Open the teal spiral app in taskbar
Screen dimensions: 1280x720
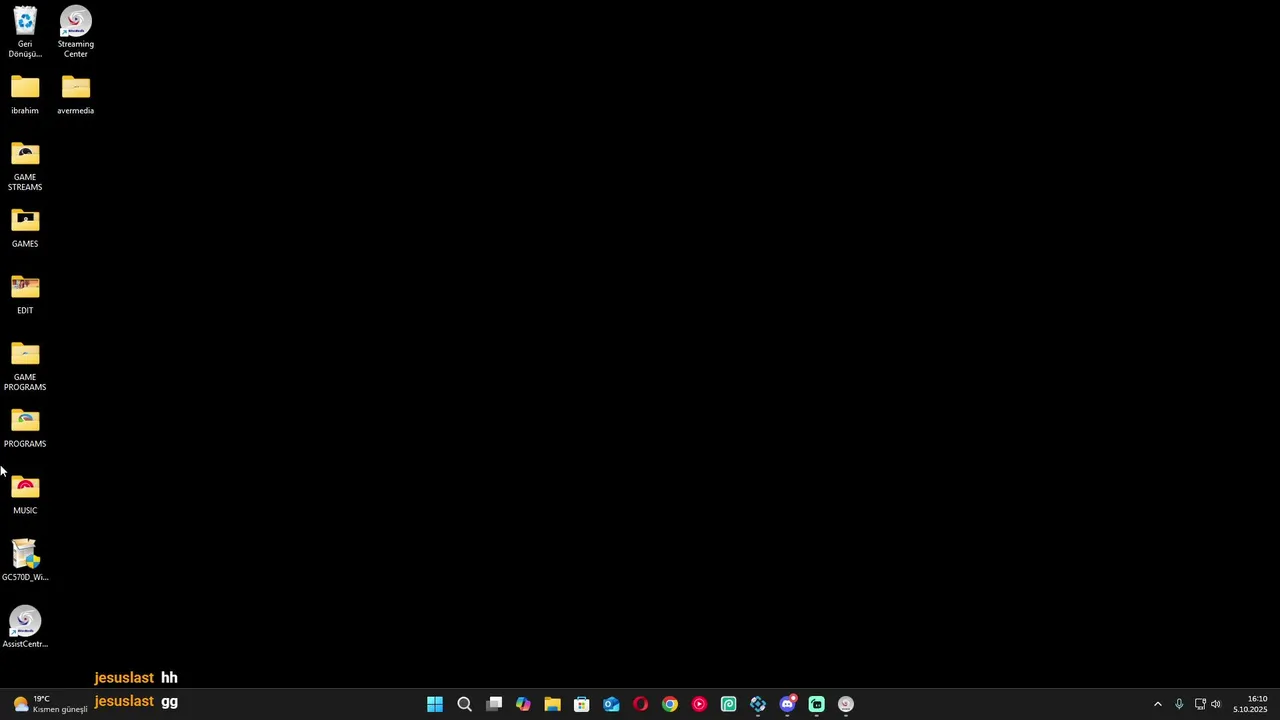point(728,704)
